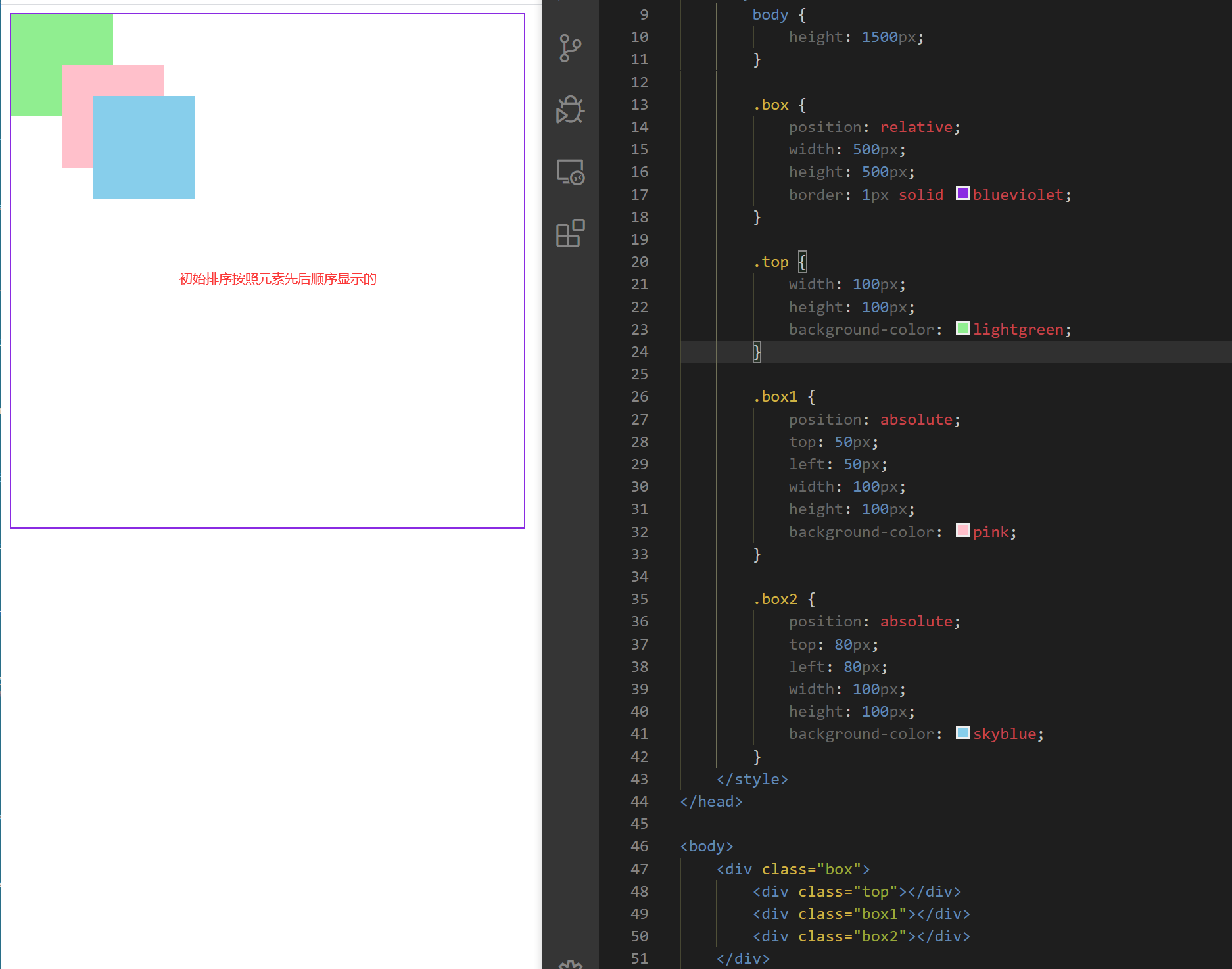Click the sky blue square in the preview
This screenshot has height=969, width=1232.
(x=144, y=147)
